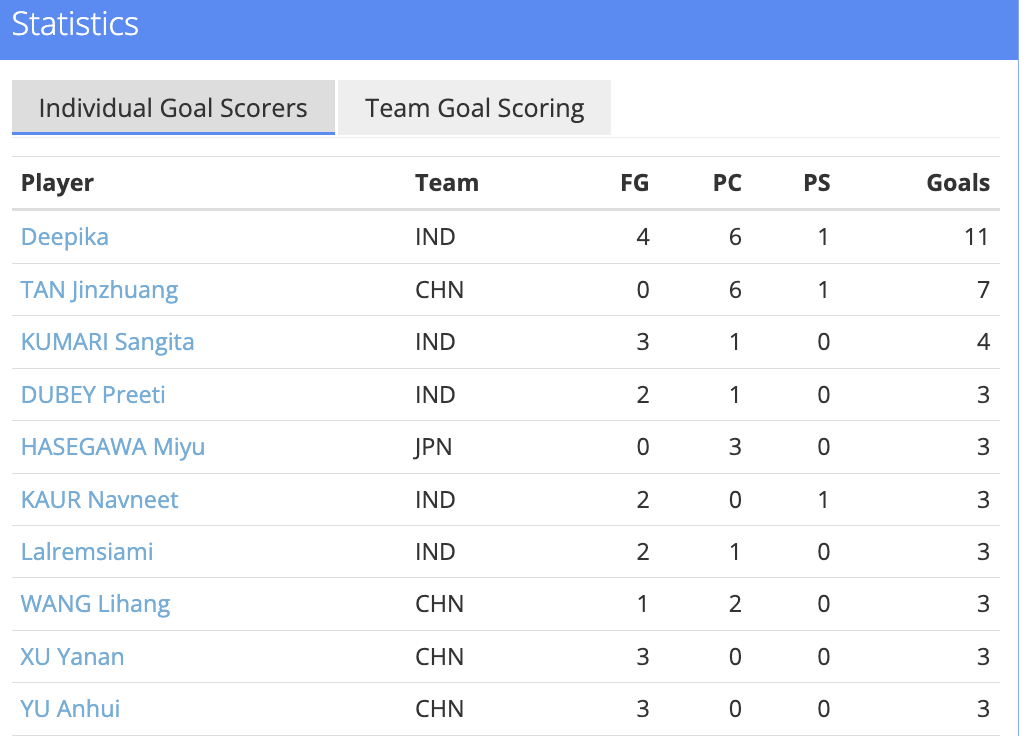
Task: Click the PS column header
Action: click(x=816, y=183)
